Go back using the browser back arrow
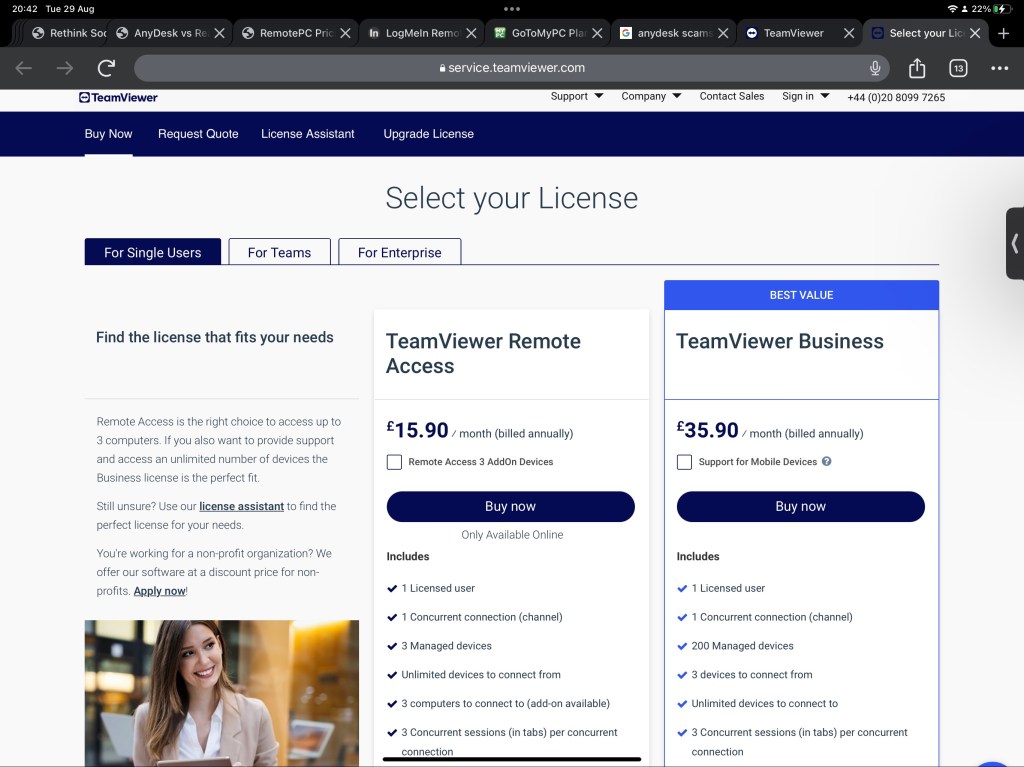The height and width of the screenshot is (767, 1024). coord(24,68)
